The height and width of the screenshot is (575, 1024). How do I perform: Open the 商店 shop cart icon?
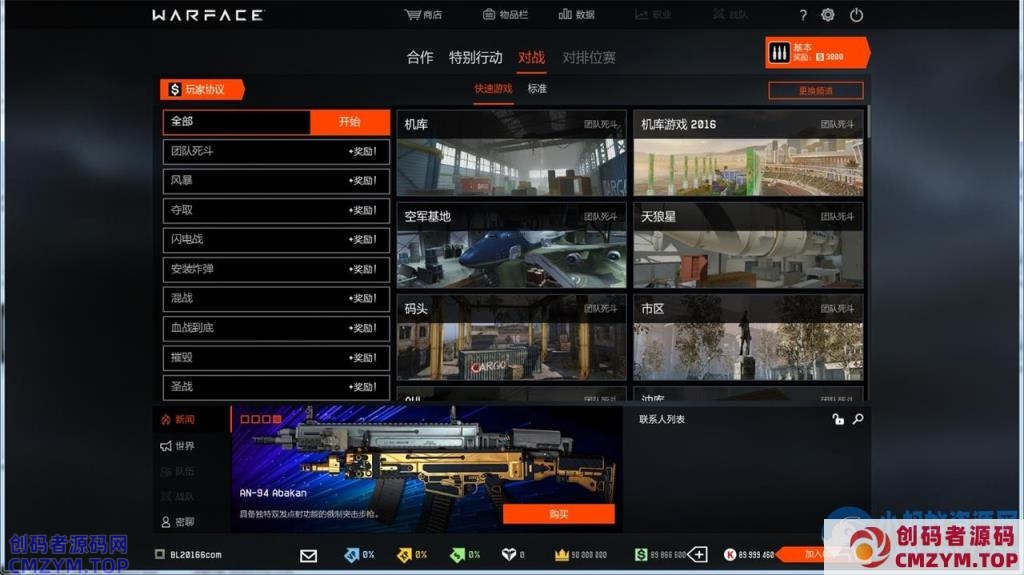pos(412,15)
